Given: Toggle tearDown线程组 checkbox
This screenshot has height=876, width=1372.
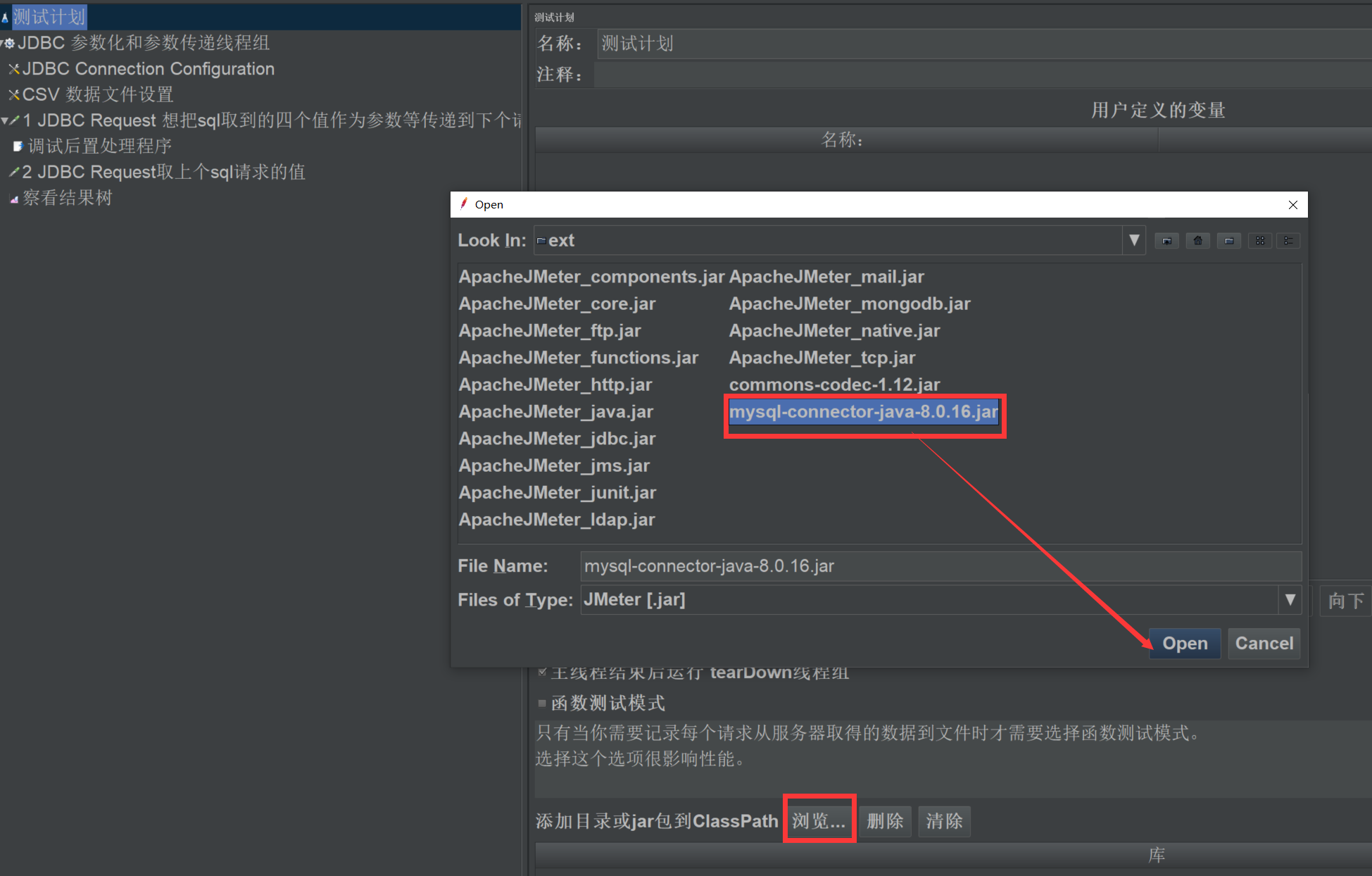Looking at the screenshot, I should (542, 672).
